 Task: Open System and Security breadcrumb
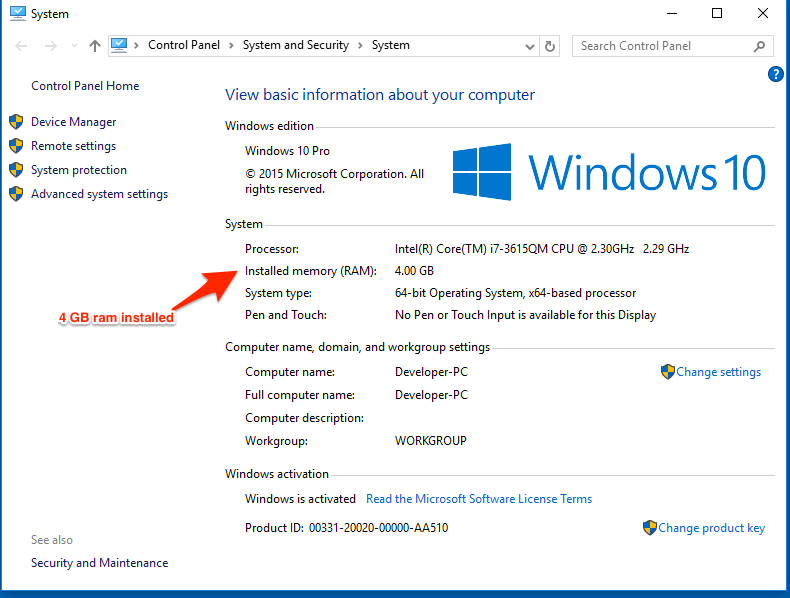point(296,45)
